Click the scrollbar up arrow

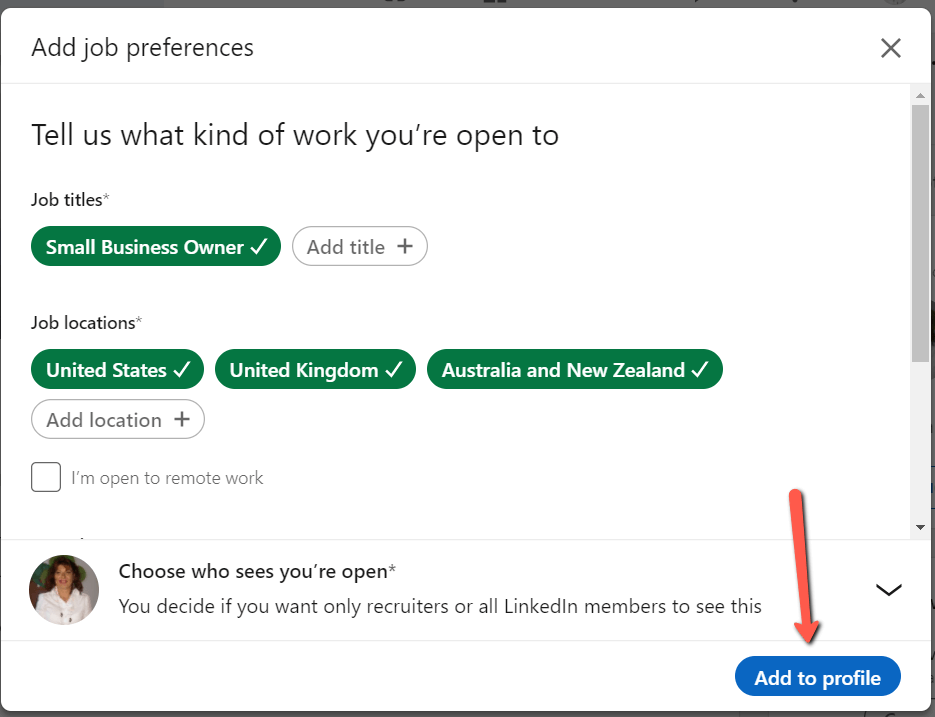[x=920, y=95]
